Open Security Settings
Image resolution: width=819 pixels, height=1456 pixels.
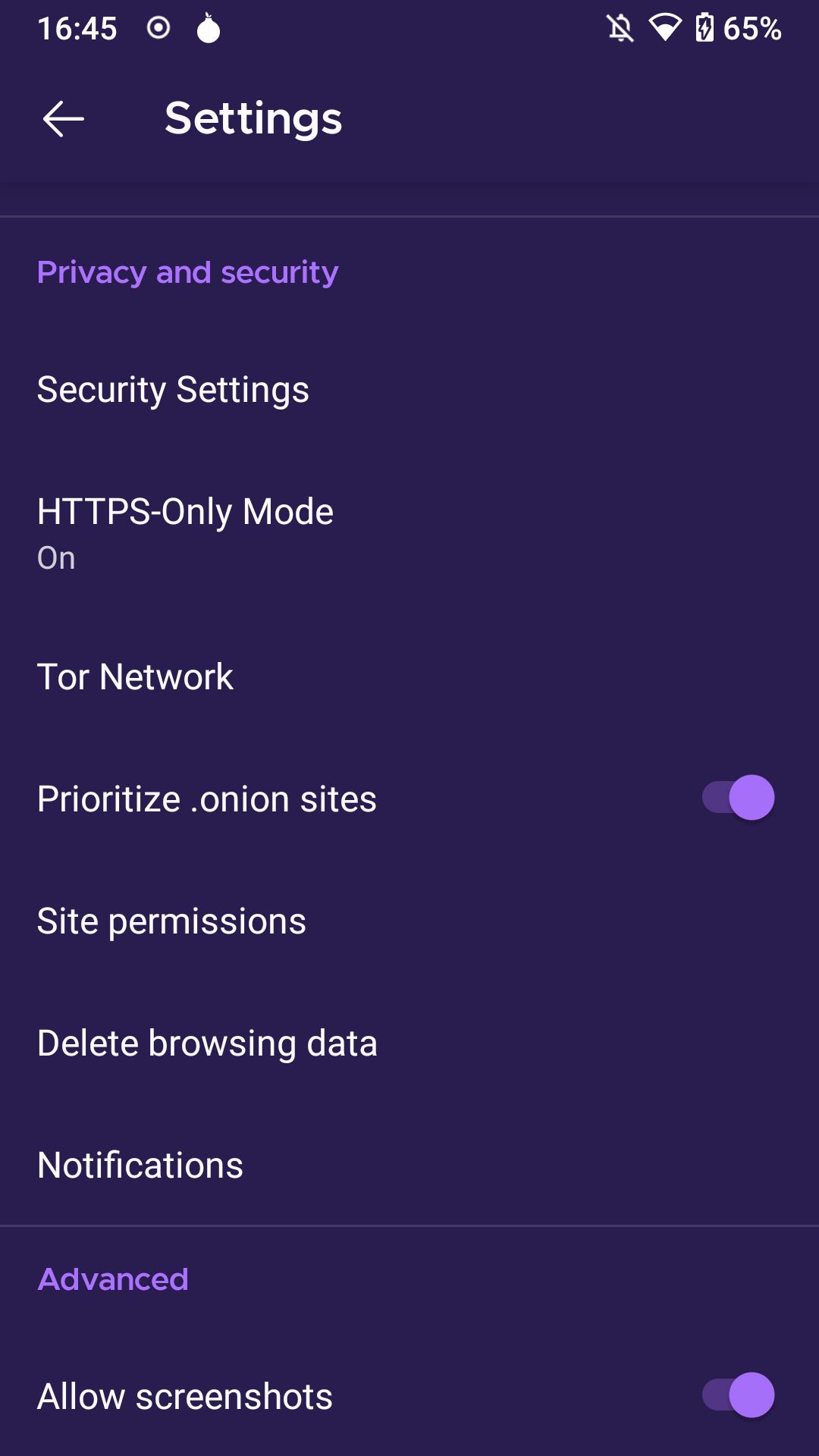409,390
